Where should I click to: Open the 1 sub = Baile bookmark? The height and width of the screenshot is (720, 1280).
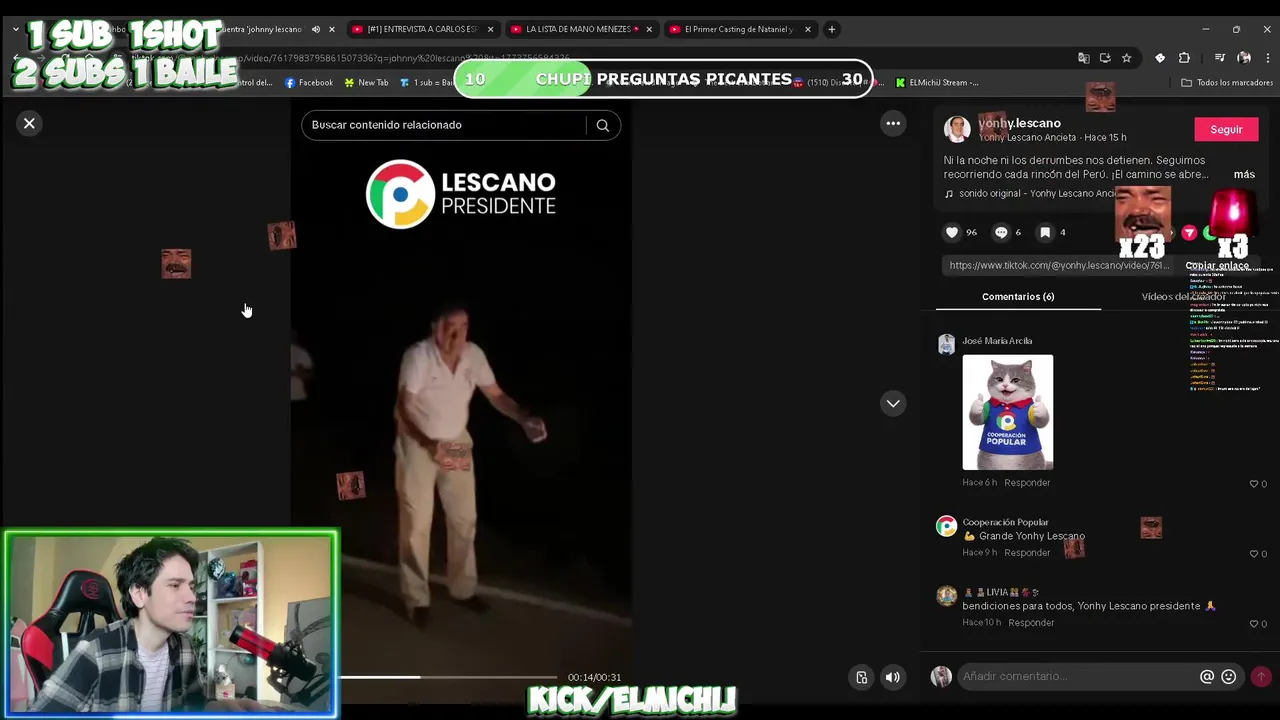(x=427, y=82)
